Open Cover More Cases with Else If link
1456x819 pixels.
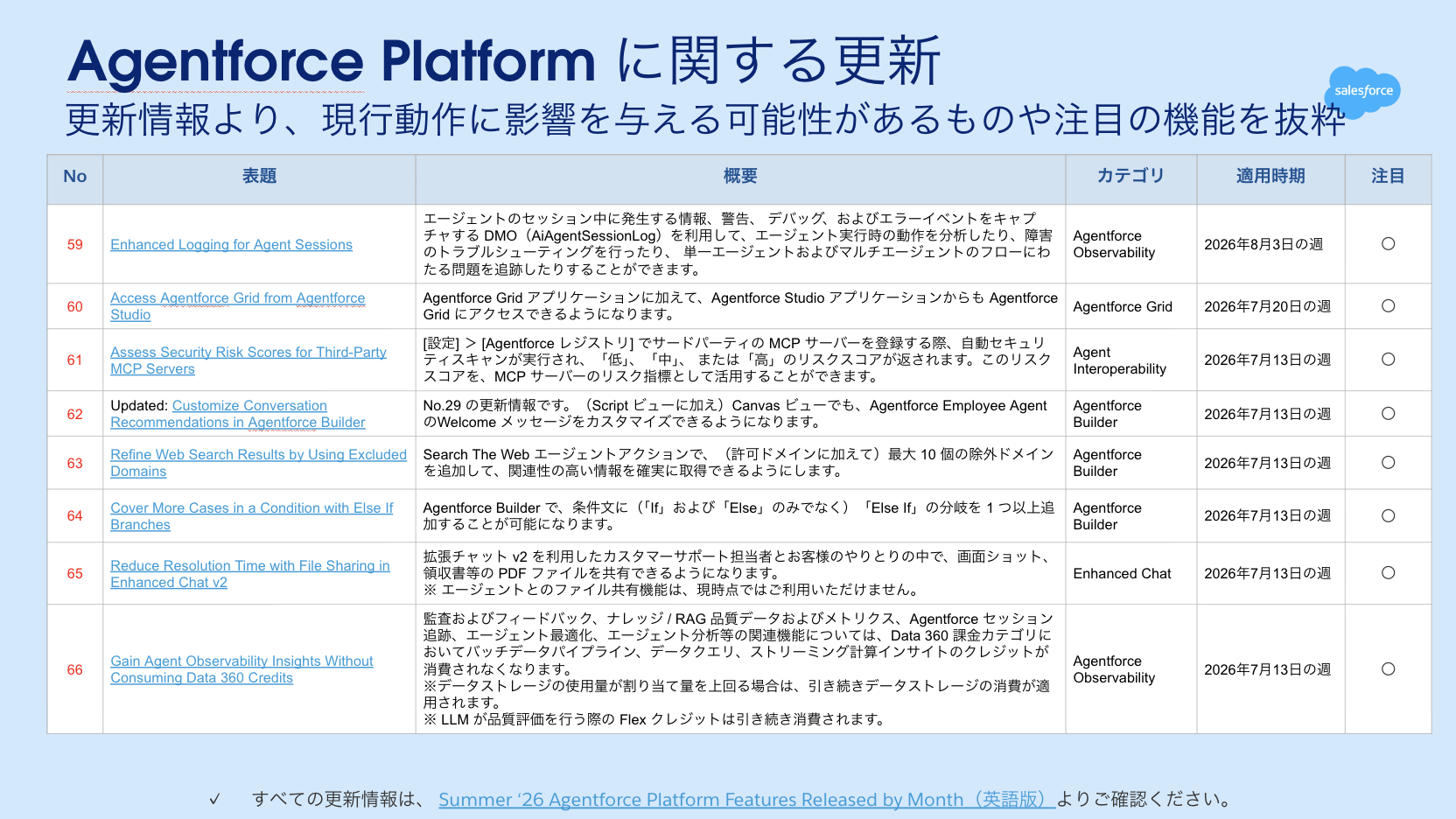click(x=252, y=516)
